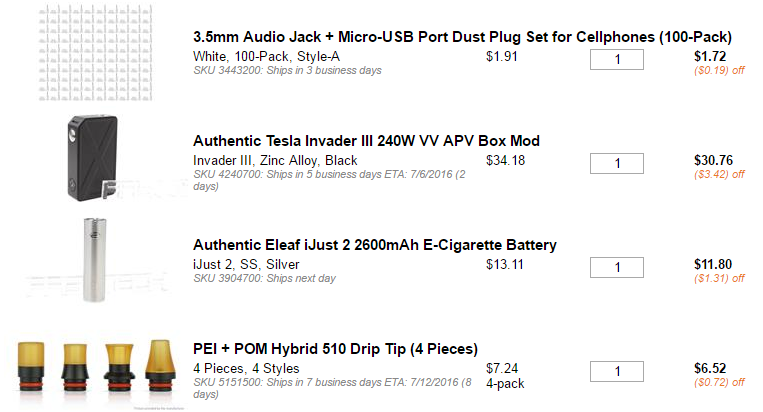Open Authentic Tesla Invader III product title
The width and height of the screenshot is (763, 412).
[366, 140]
